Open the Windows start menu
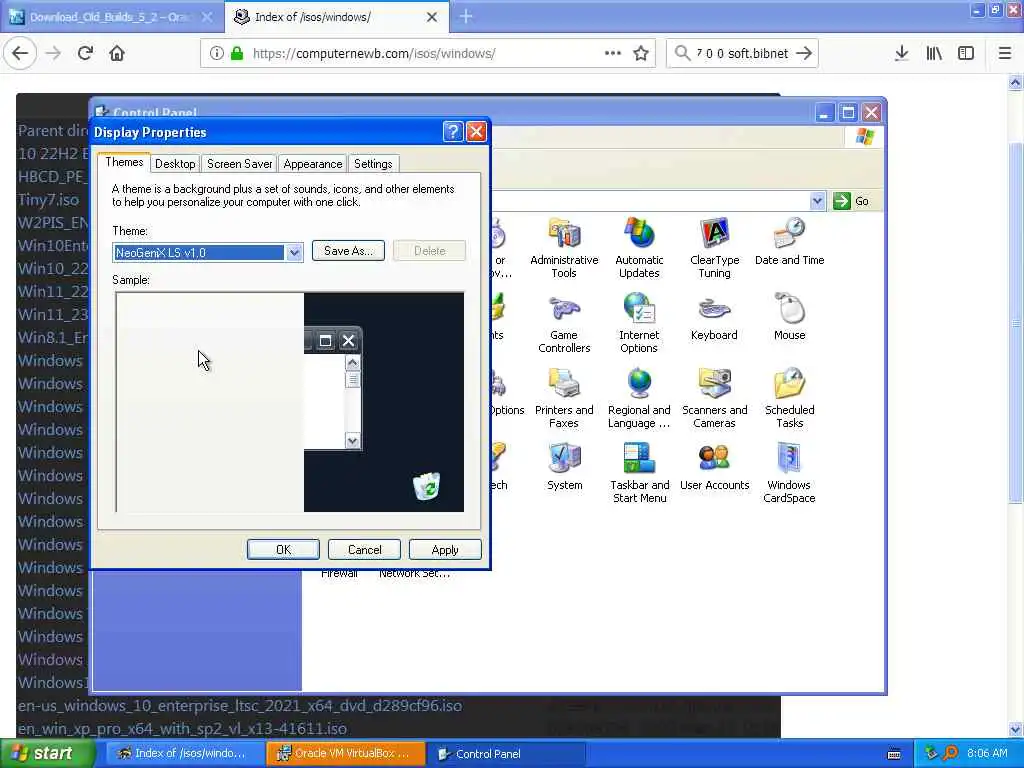This screenshot has width=1024, height=768. pyautogui.click(x=46, y=753)
